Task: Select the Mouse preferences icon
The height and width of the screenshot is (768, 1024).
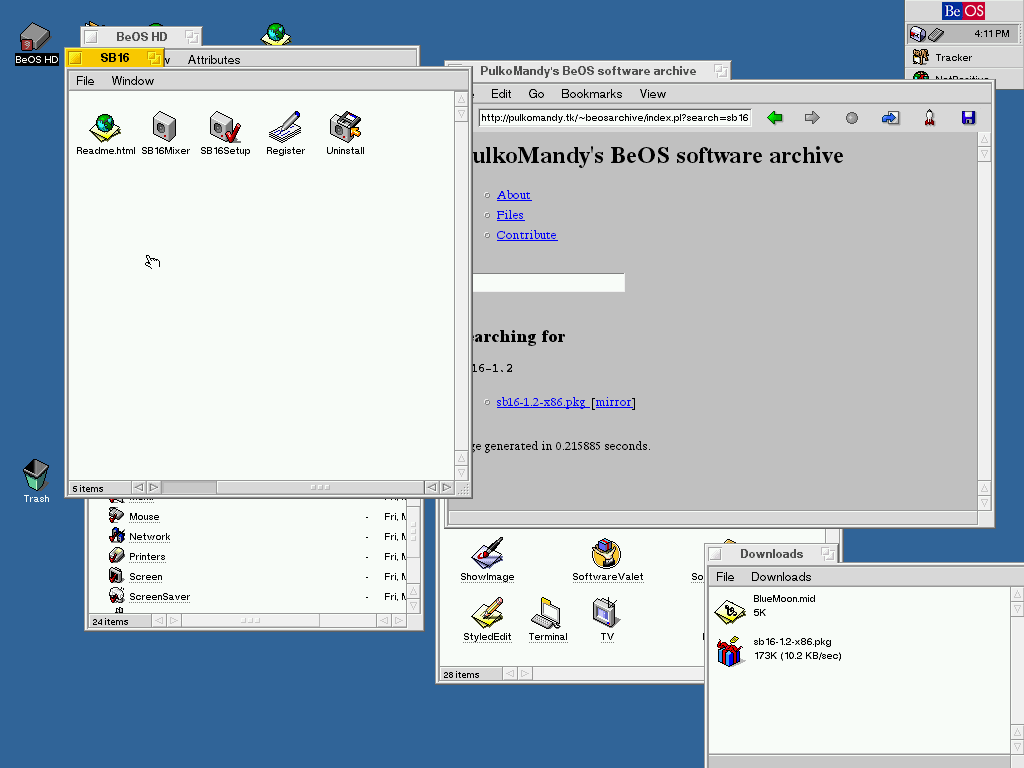Action: (x=116, y=516)
